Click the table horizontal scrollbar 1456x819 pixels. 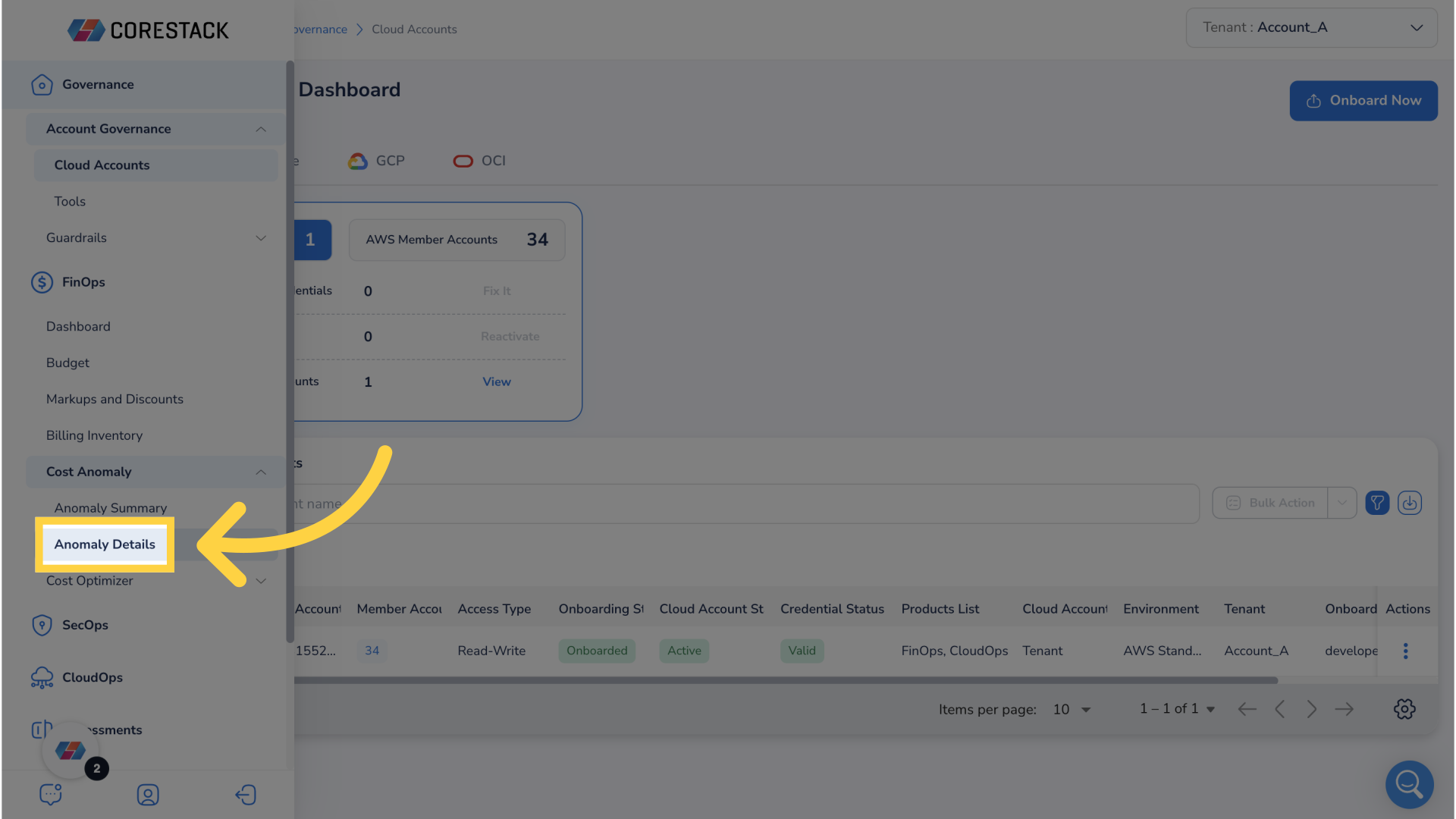pos(786,680)
